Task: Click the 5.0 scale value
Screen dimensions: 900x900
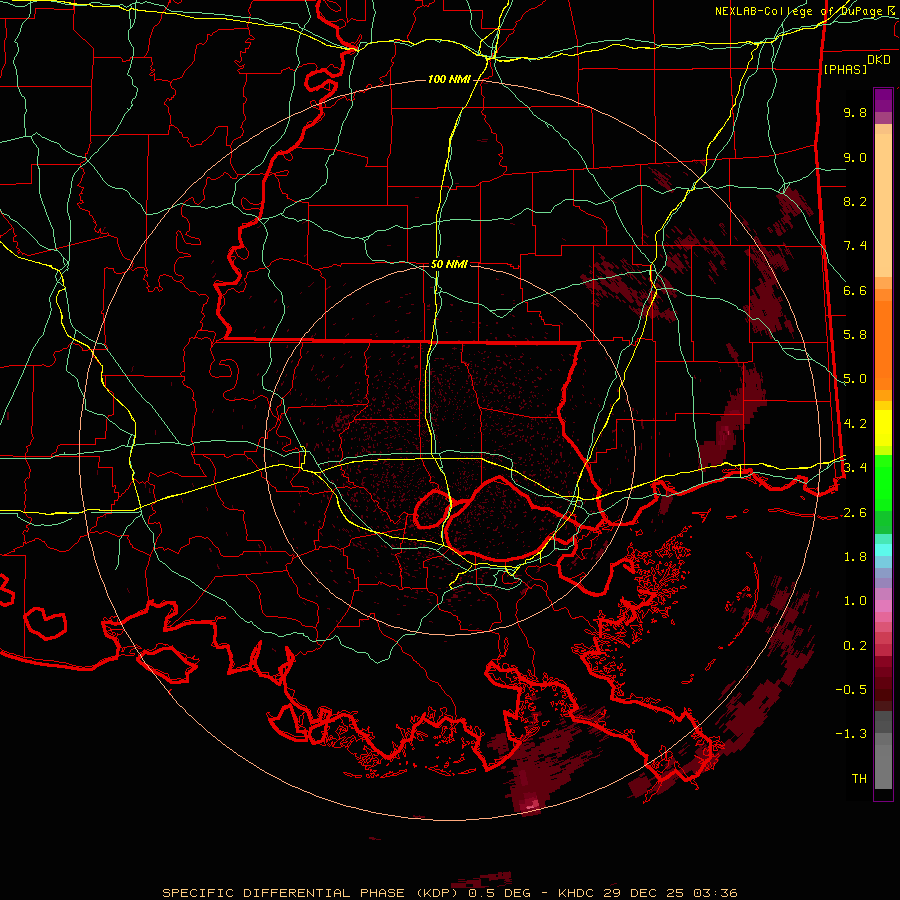Action: (855, 379)
